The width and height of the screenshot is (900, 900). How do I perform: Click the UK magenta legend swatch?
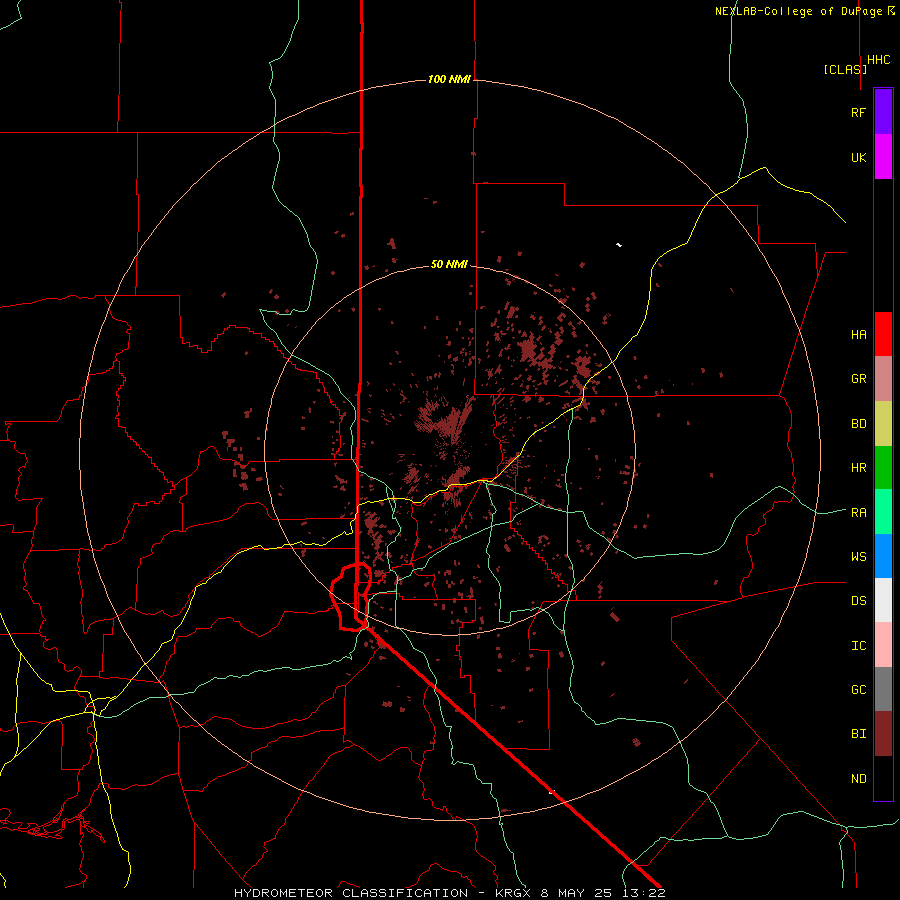(x=883, y=157)
